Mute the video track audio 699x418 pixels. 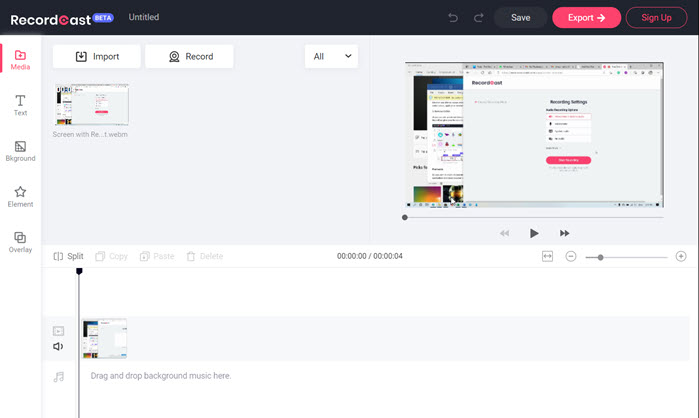tap(58, 346)
